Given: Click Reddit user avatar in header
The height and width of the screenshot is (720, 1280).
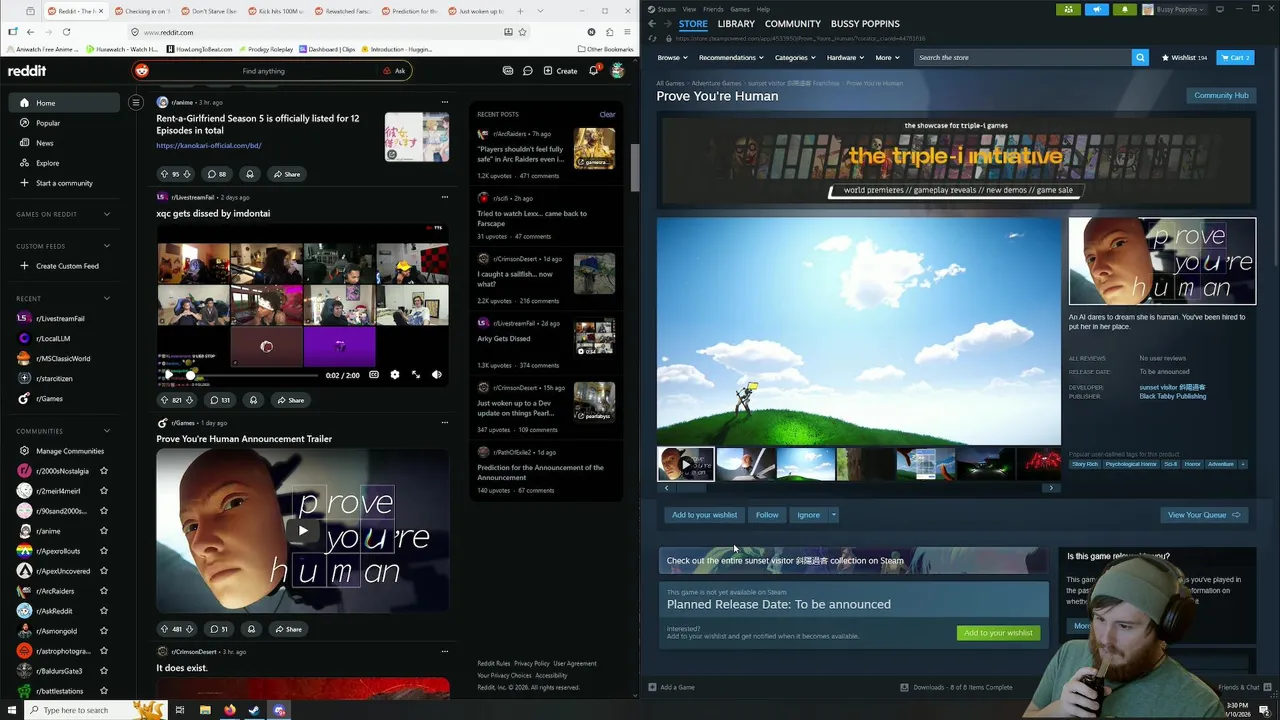Looking at the screenshot, I should pos(618,71).
